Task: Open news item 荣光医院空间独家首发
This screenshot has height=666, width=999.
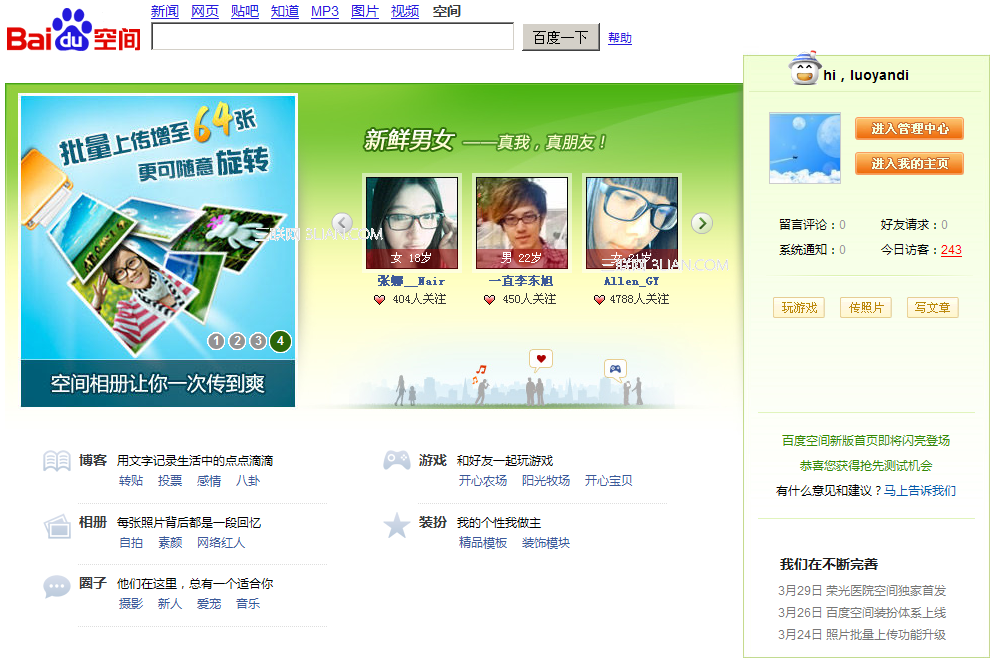Action: point(886,591)
